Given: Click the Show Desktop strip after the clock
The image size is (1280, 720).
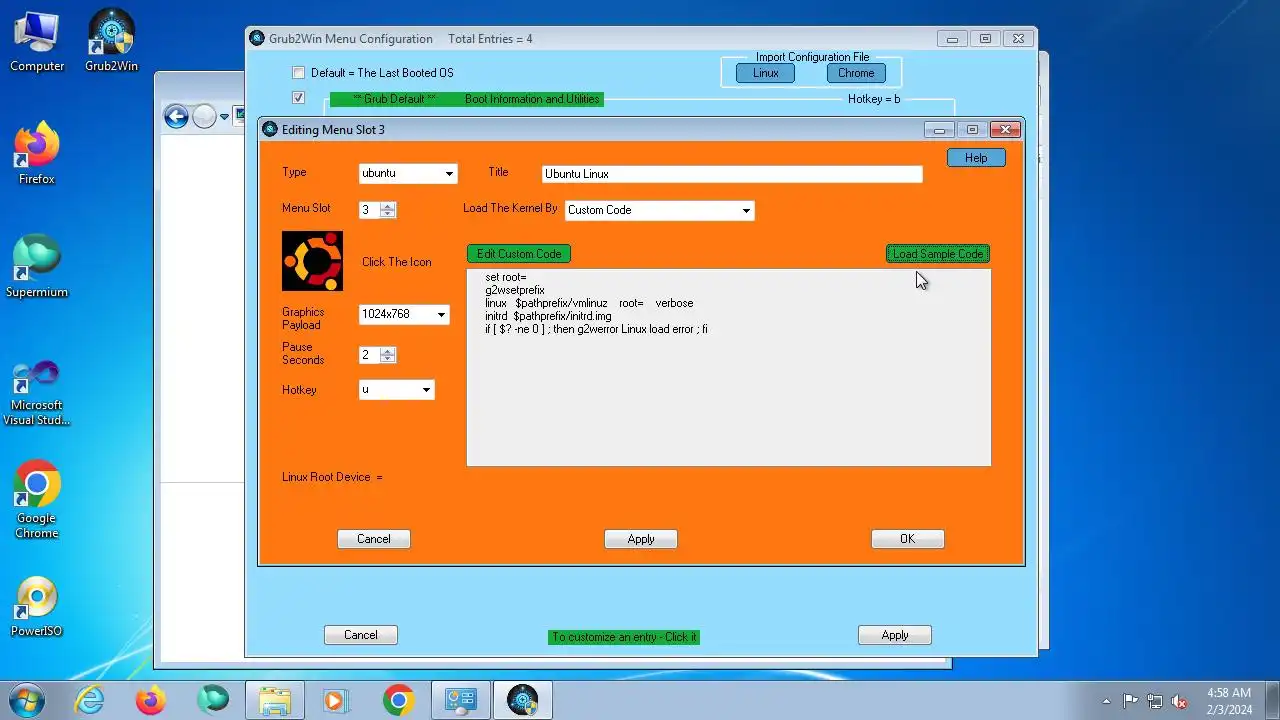Looking at the screenshot, I should (x=1272, y=701).
